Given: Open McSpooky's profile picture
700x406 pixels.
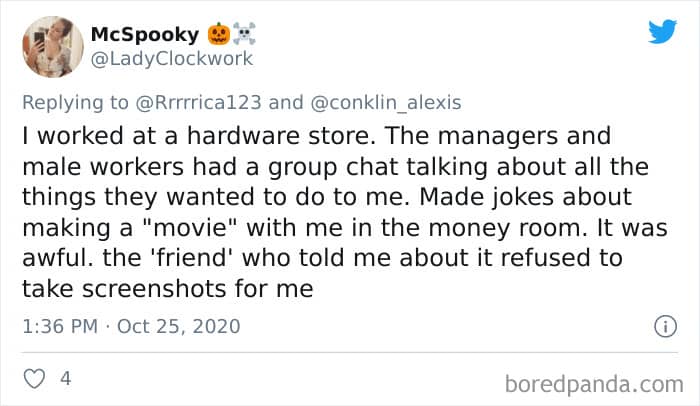Looking at the screenshot, I should click(x=48, y=46).
